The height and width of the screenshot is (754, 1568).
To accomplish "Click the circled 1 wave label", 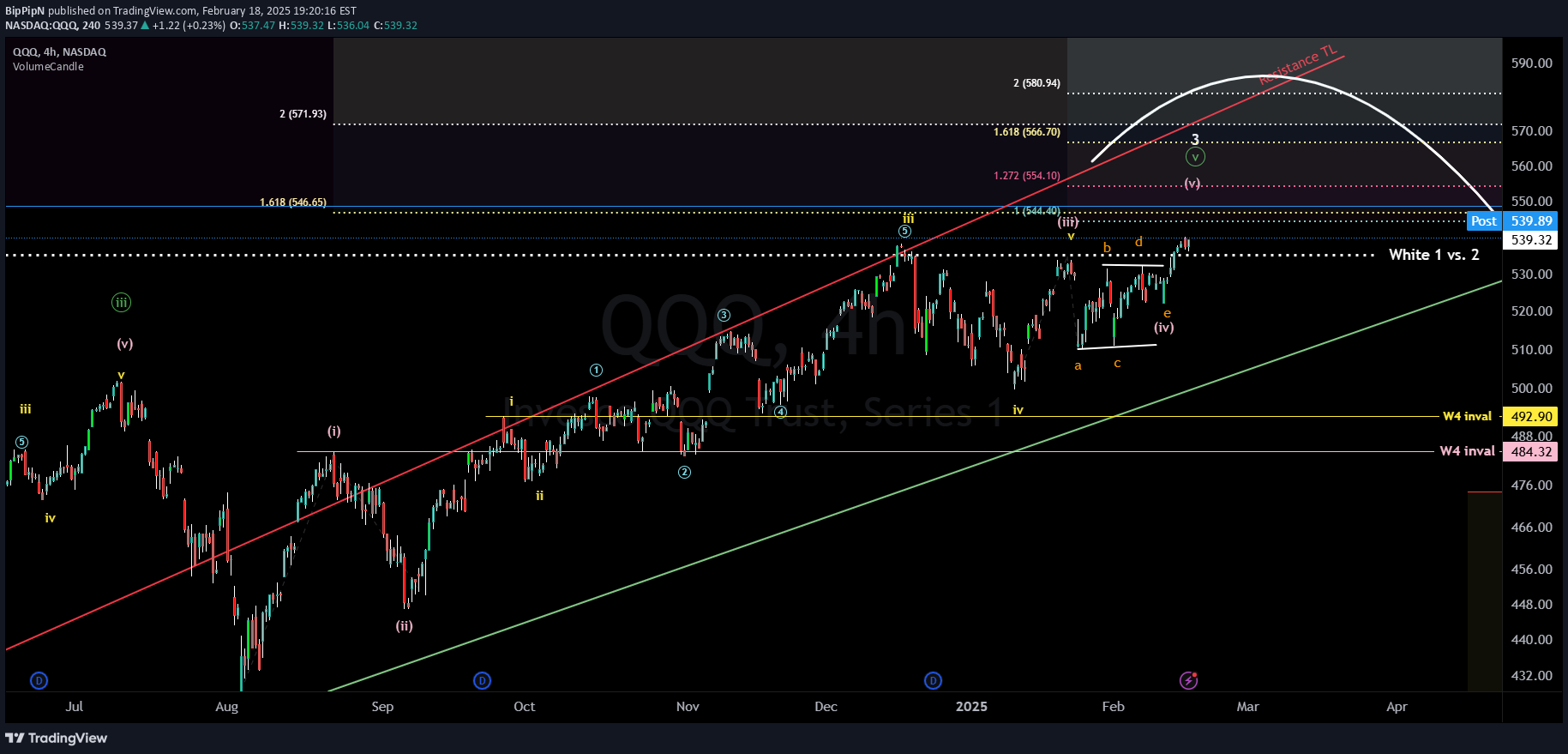I will [596, 371].
